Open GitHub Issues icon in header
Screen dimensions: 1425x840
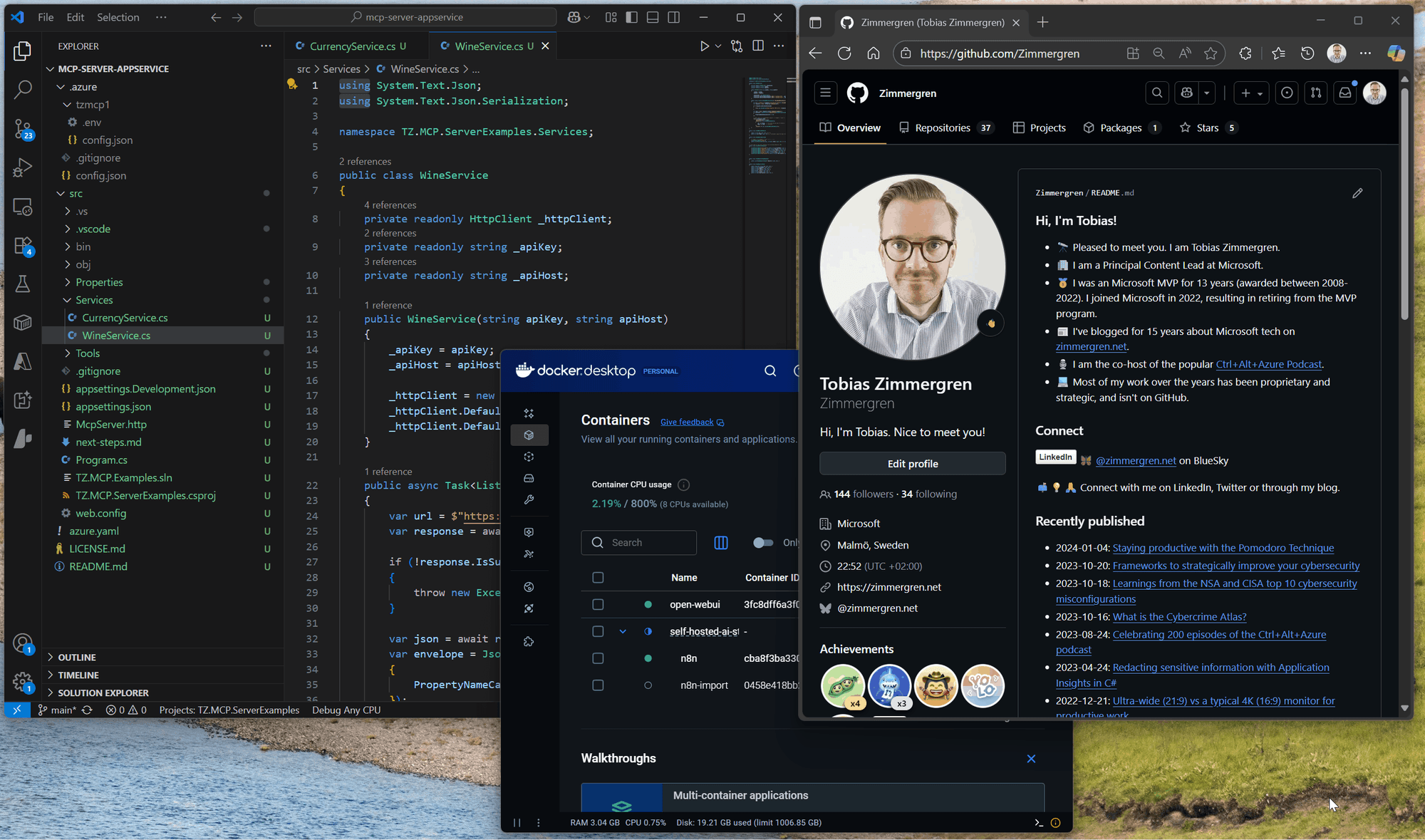coord(1287,93)
